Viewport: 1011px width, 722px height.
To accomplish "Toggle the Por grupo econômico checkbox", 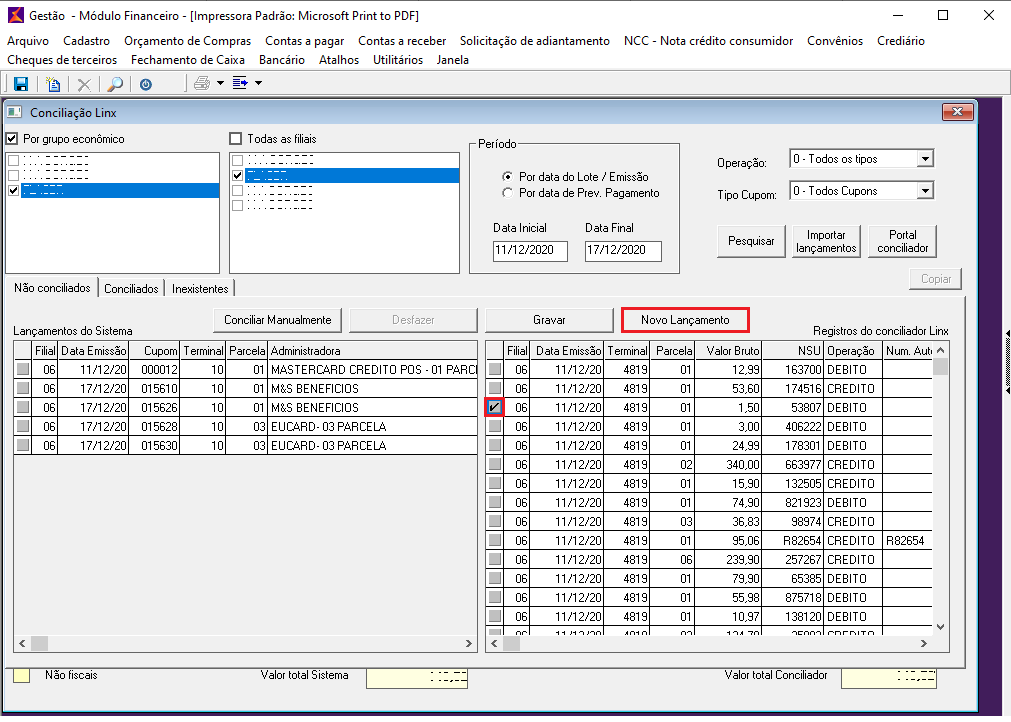I will (13, 139).
